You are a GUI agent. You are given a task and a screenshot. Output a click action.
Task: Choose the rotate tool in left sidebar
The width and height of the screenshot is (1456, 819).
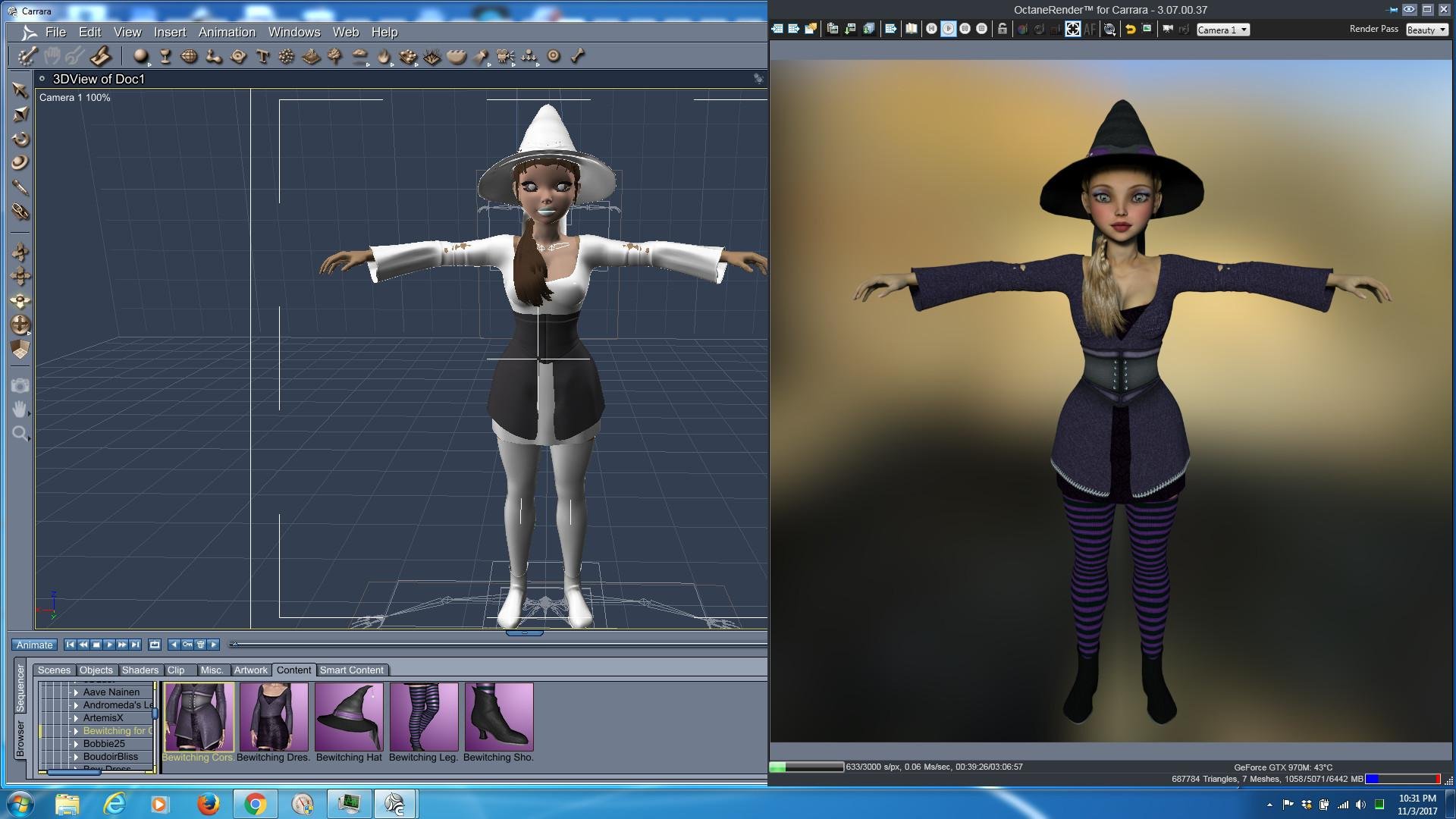click(20, 139)
